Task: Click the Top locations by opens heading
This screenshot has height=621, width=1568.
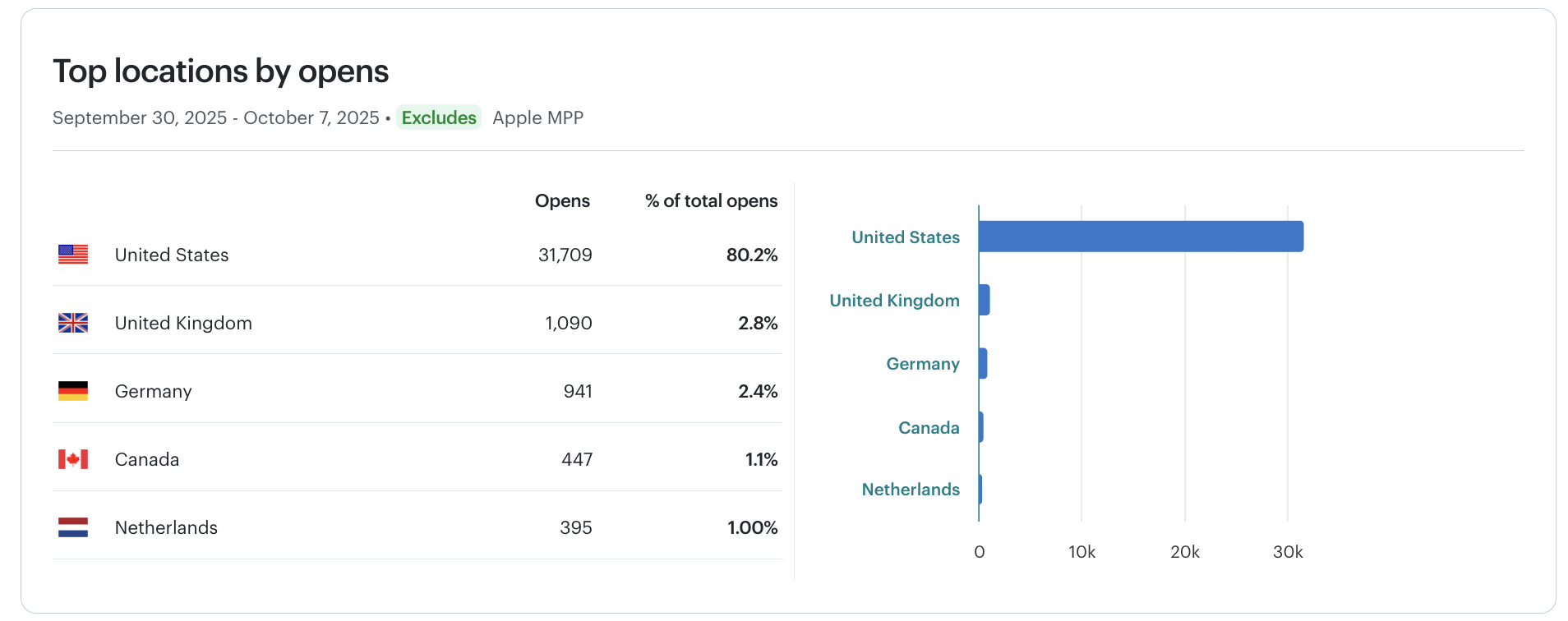Action: pos(220,71)
